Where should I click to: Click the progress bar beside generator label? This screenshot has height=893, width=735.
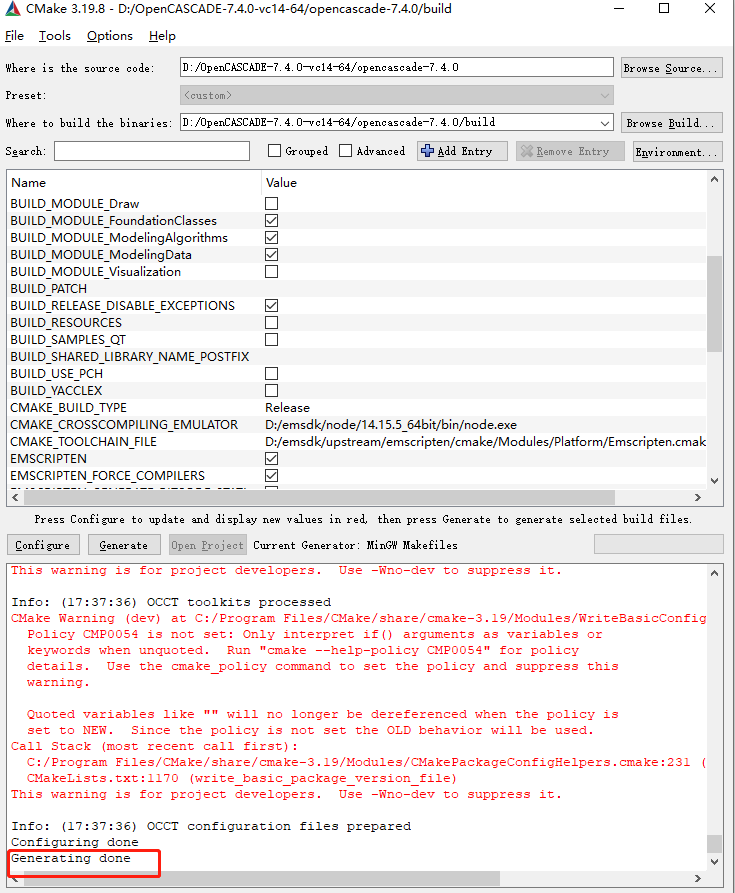click(659, 544)
